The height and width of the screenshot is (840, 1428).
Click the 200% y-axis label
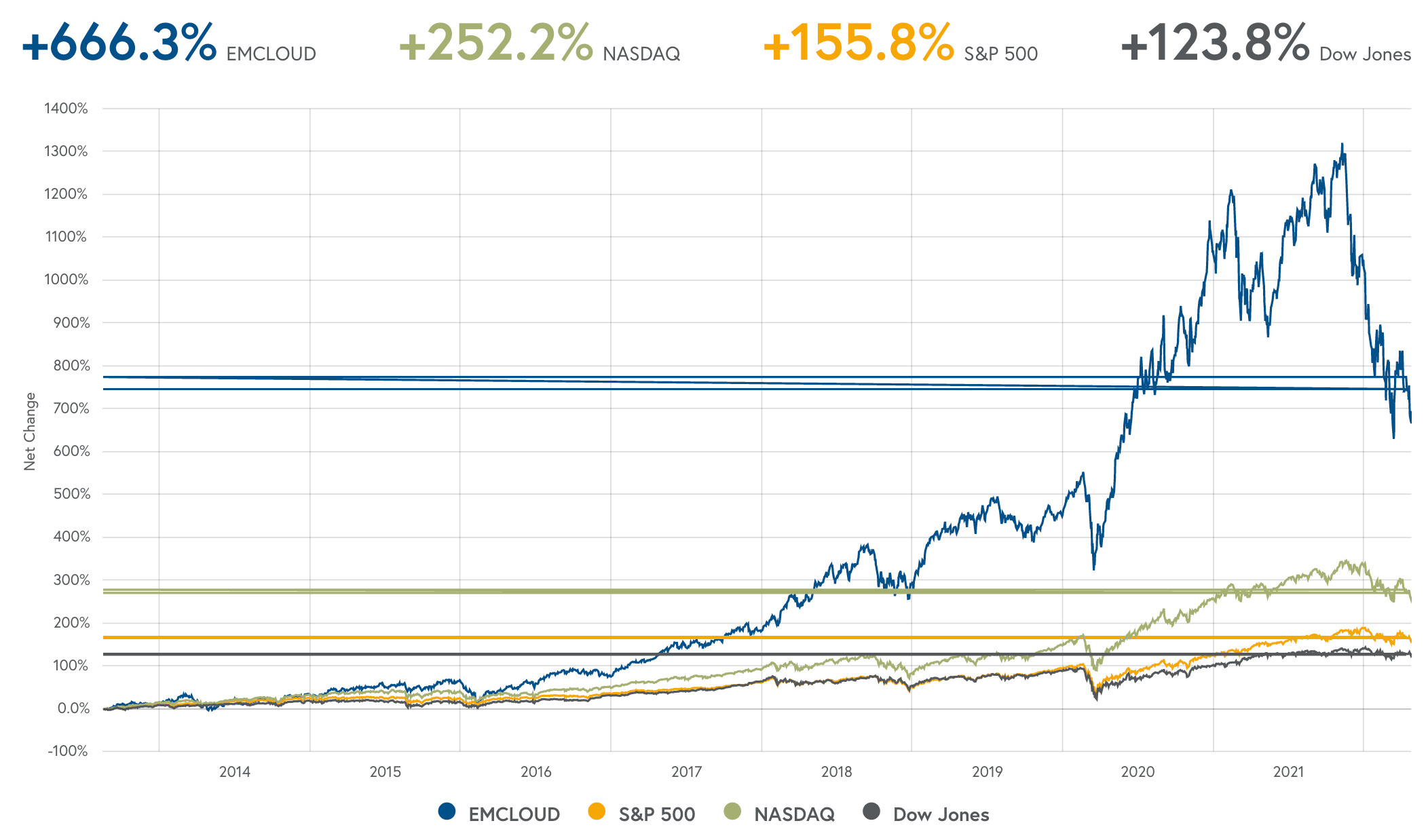pos(71,623)
